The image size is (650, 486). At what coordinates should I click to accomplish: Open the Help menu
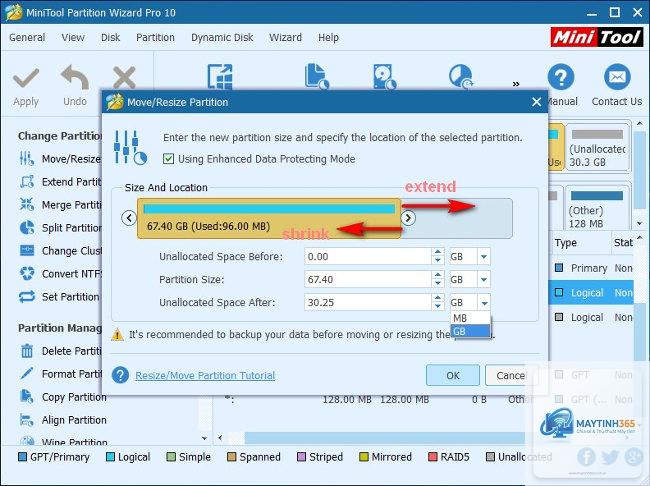[328, 37]
